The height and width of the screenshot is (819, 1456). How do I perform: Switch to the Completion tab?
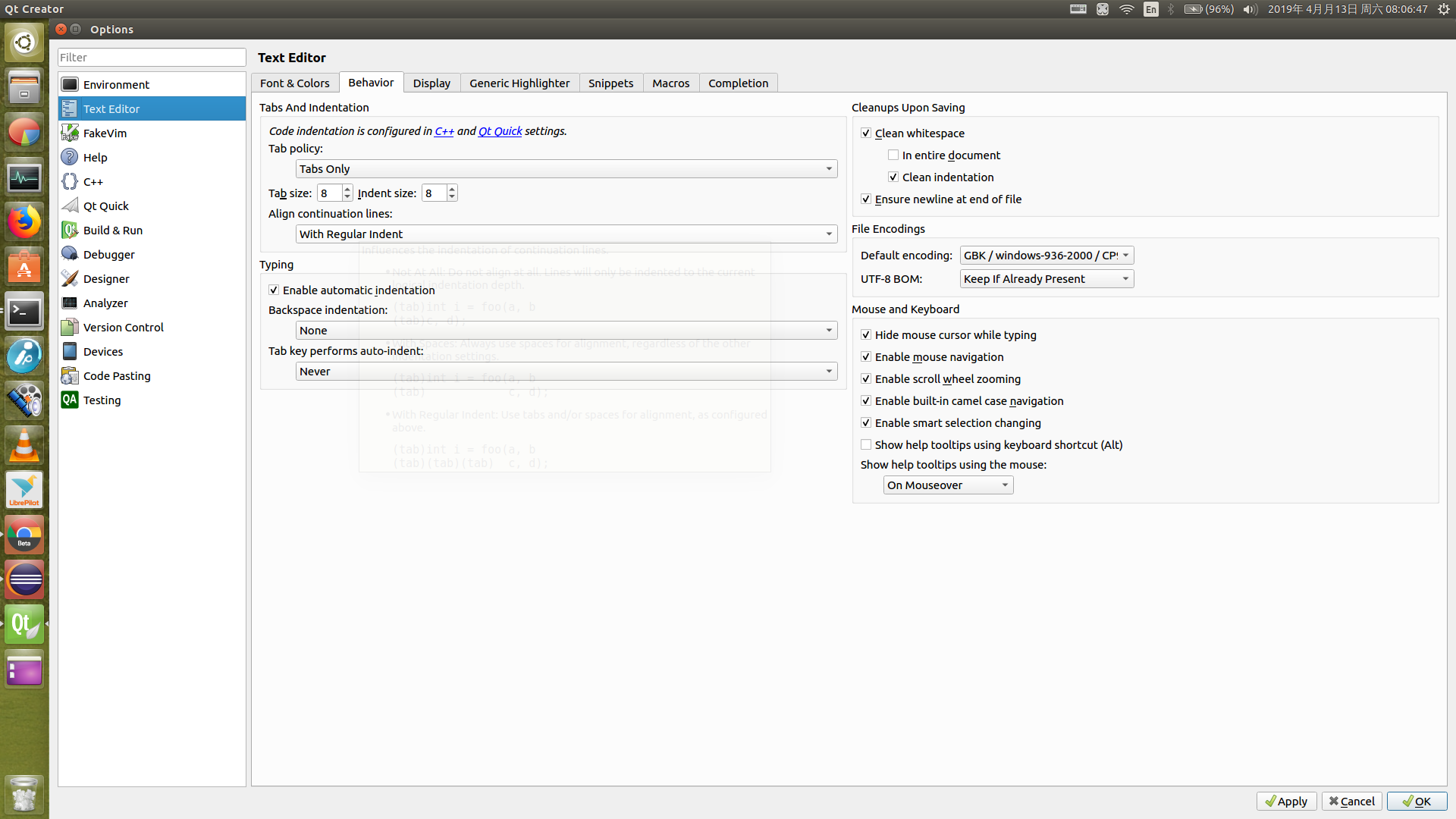coord(739,83)
